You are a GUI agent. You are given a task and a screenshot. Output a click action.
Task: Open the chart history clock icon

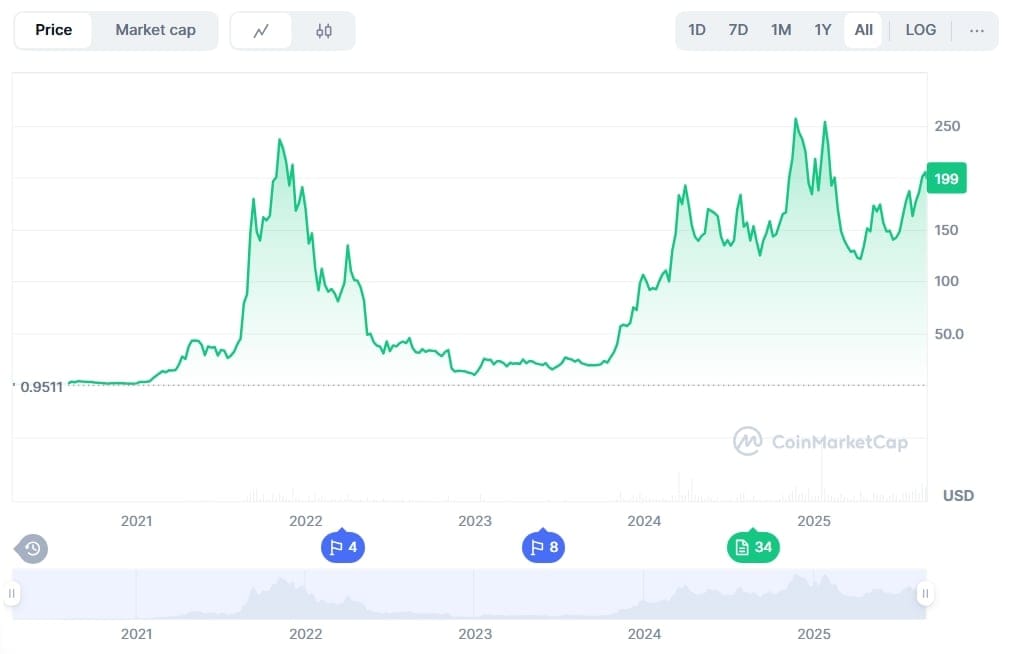point(30,548)
